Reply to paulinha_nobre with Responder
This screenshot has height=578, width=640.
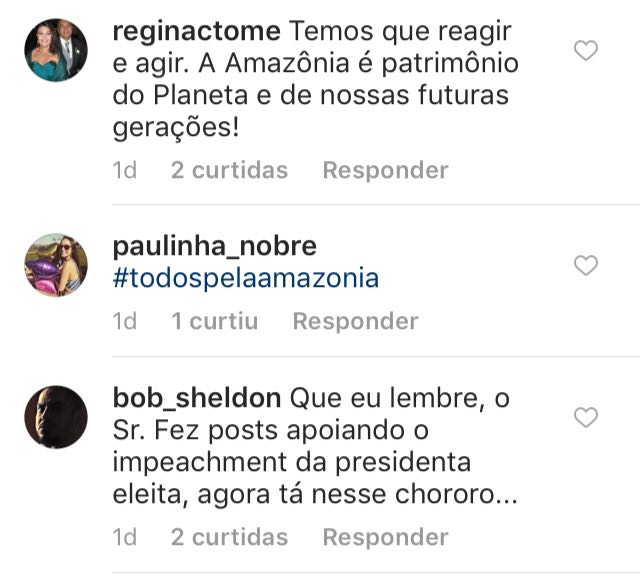tap(355, 321)
